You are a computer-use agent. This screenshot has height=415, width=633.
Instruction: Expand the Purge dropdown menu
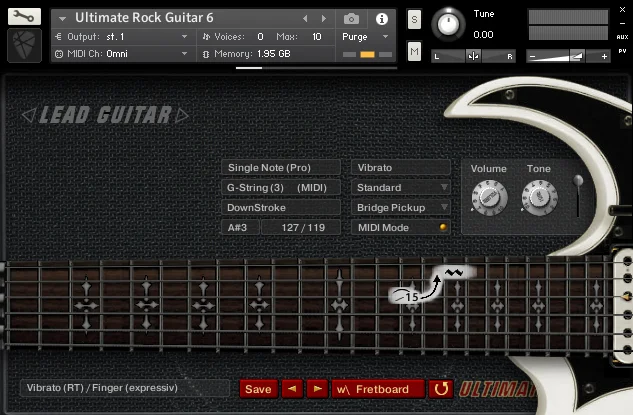pos(362,36)
